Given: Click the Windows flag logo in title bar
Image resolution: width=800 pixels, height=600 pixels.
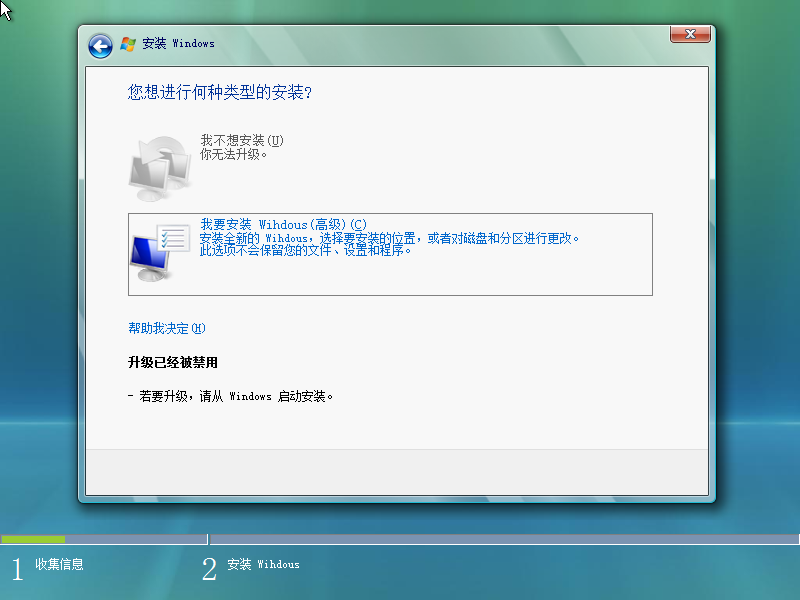Looking at the screenshot, I should [128, 44].
